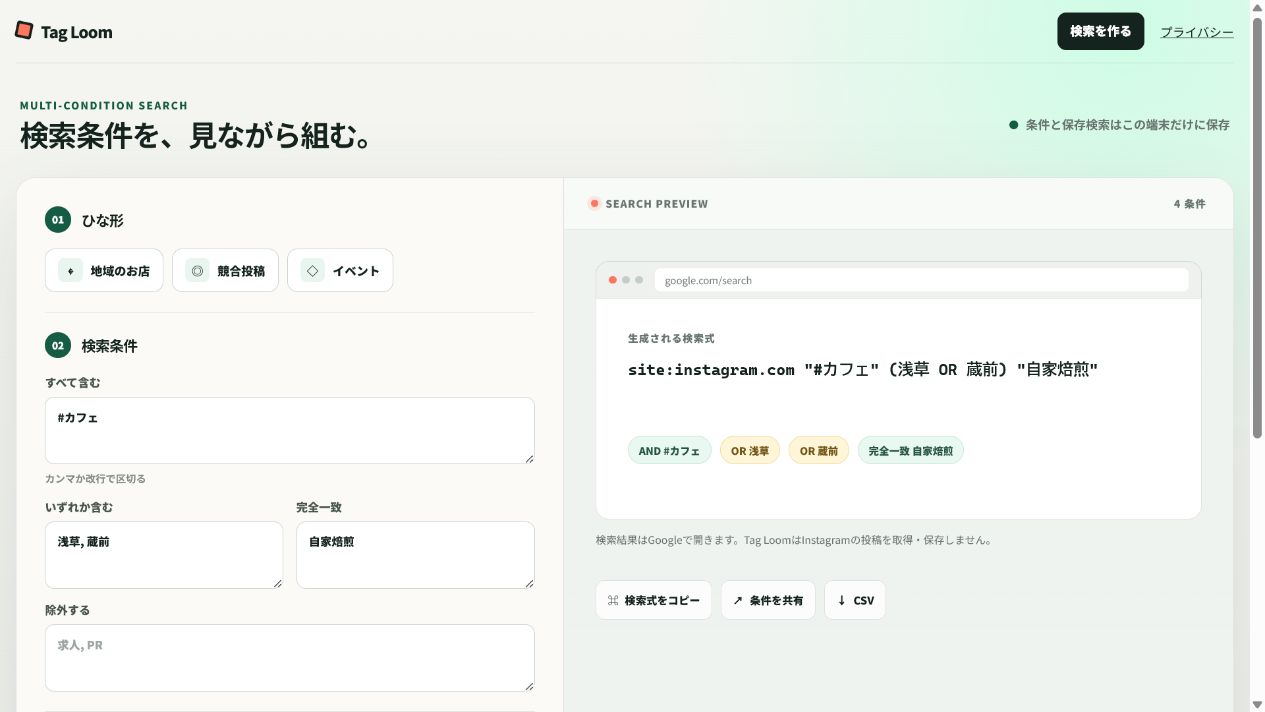
Task: Click the ひな形 section title
Action: (x=103, y=220)
